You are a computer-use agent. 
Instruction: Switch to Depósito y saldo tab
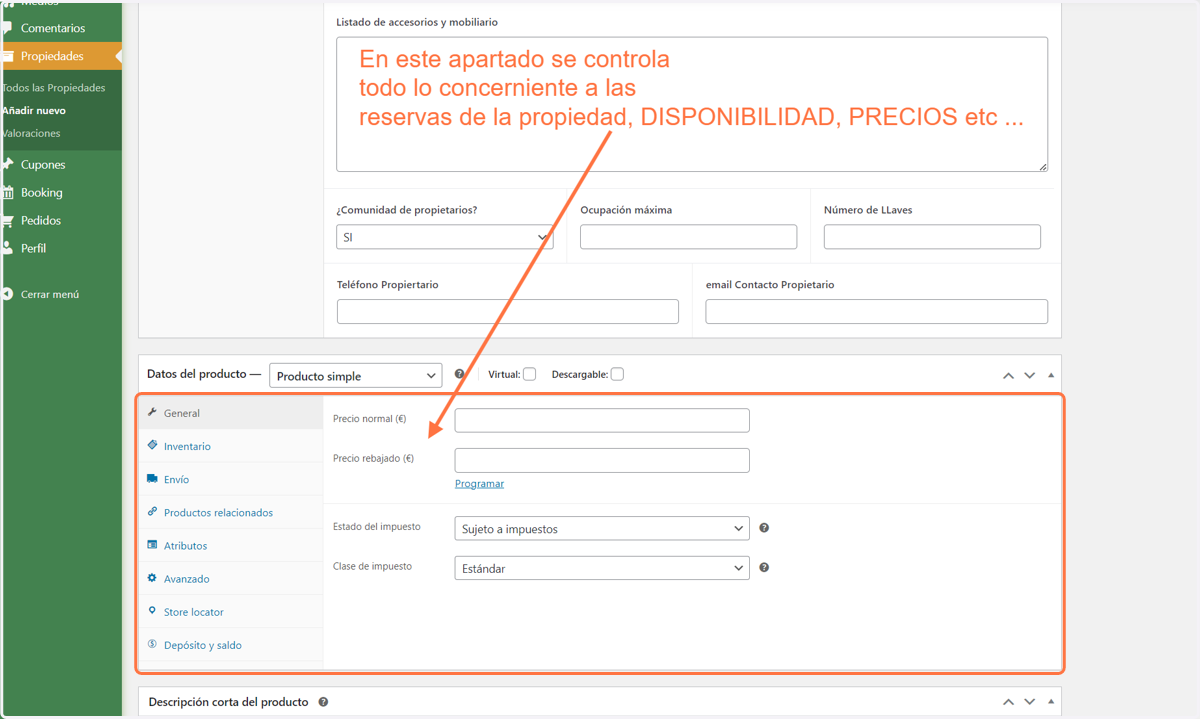click(231, 644)
